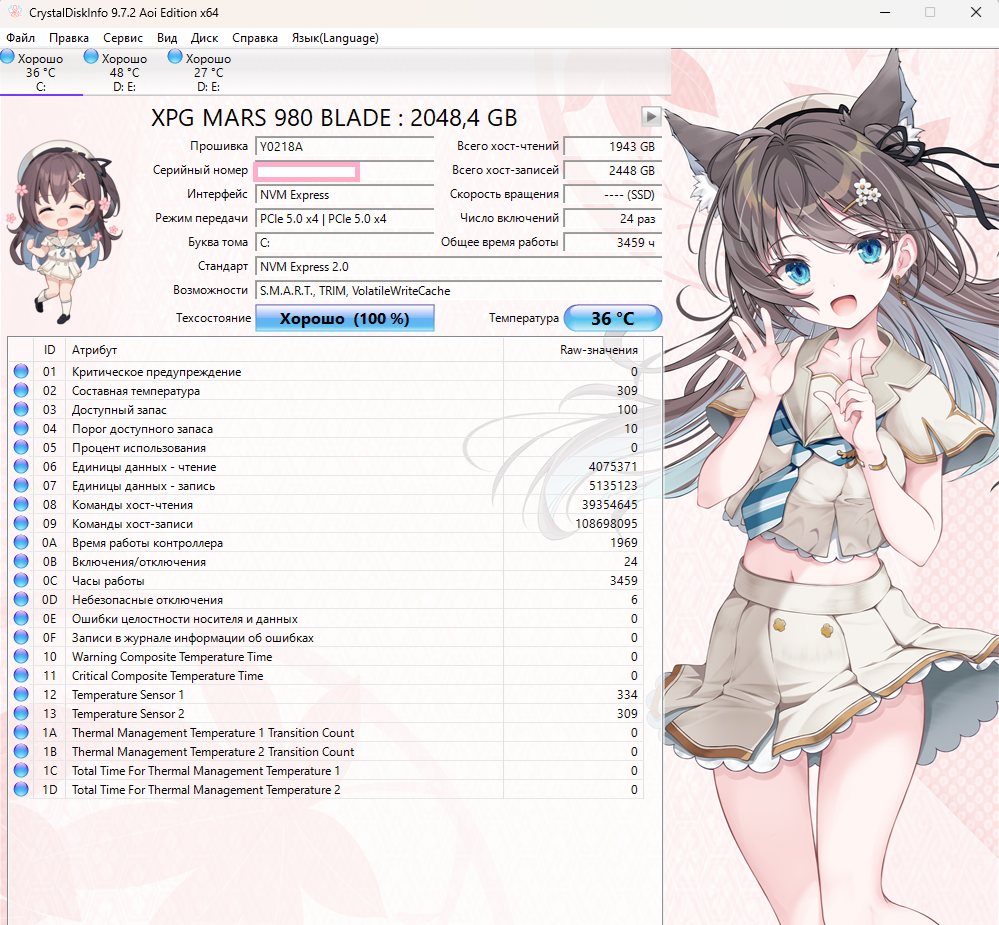Select the 36 °C drive C: tab
The width and height of the screenshot is (999, 925).
pos(41,72)
